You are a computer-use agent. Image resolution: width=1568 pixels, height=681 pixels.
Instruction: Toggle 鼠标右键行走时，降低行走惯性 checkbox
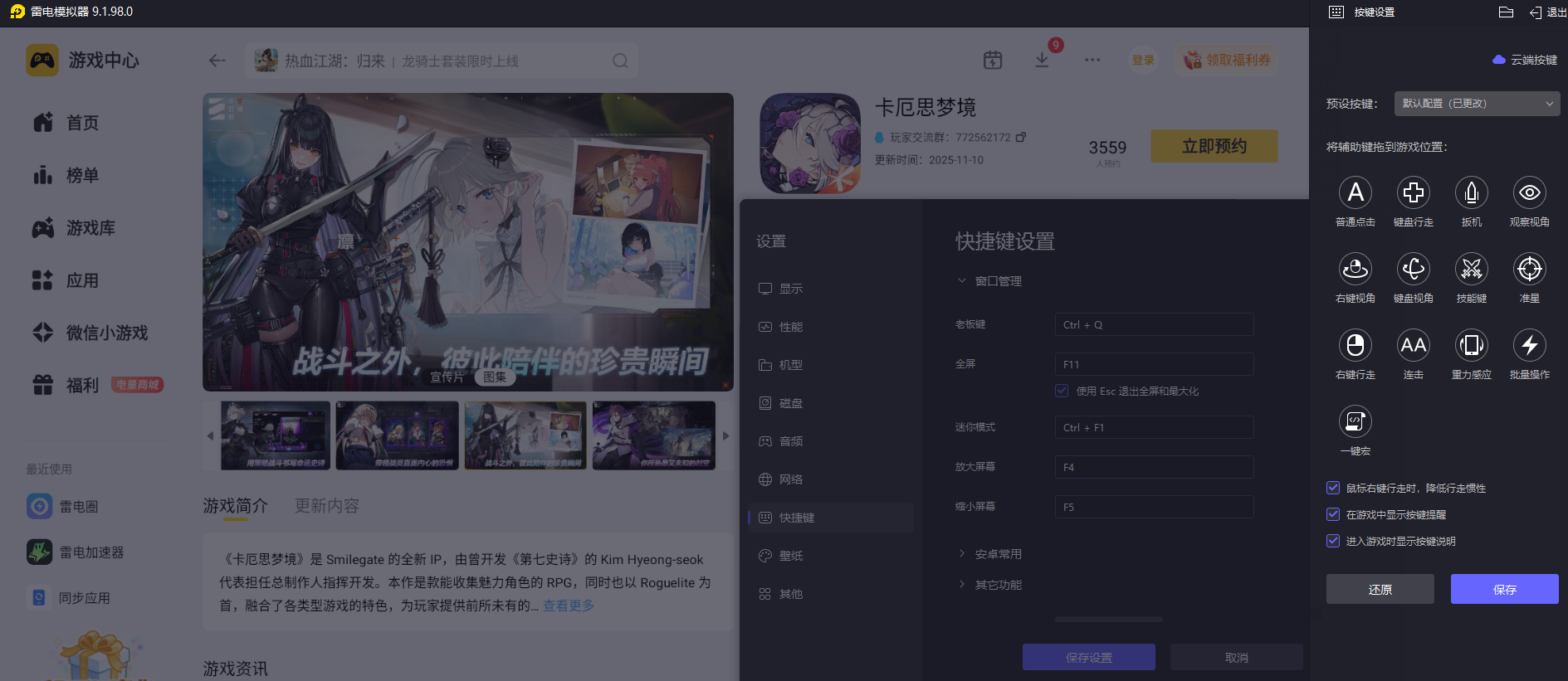(x=1333, y=488)
